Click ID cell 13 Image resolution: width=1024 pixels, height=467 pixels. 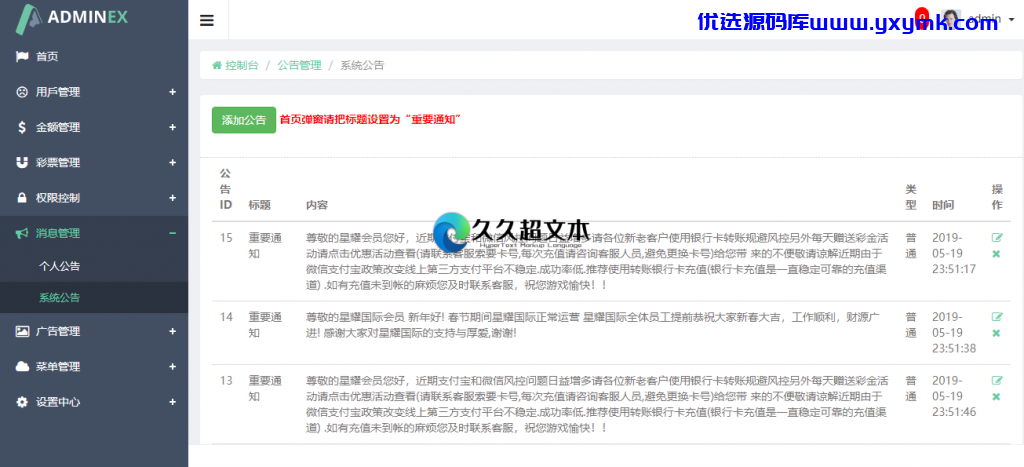point(226,381)
